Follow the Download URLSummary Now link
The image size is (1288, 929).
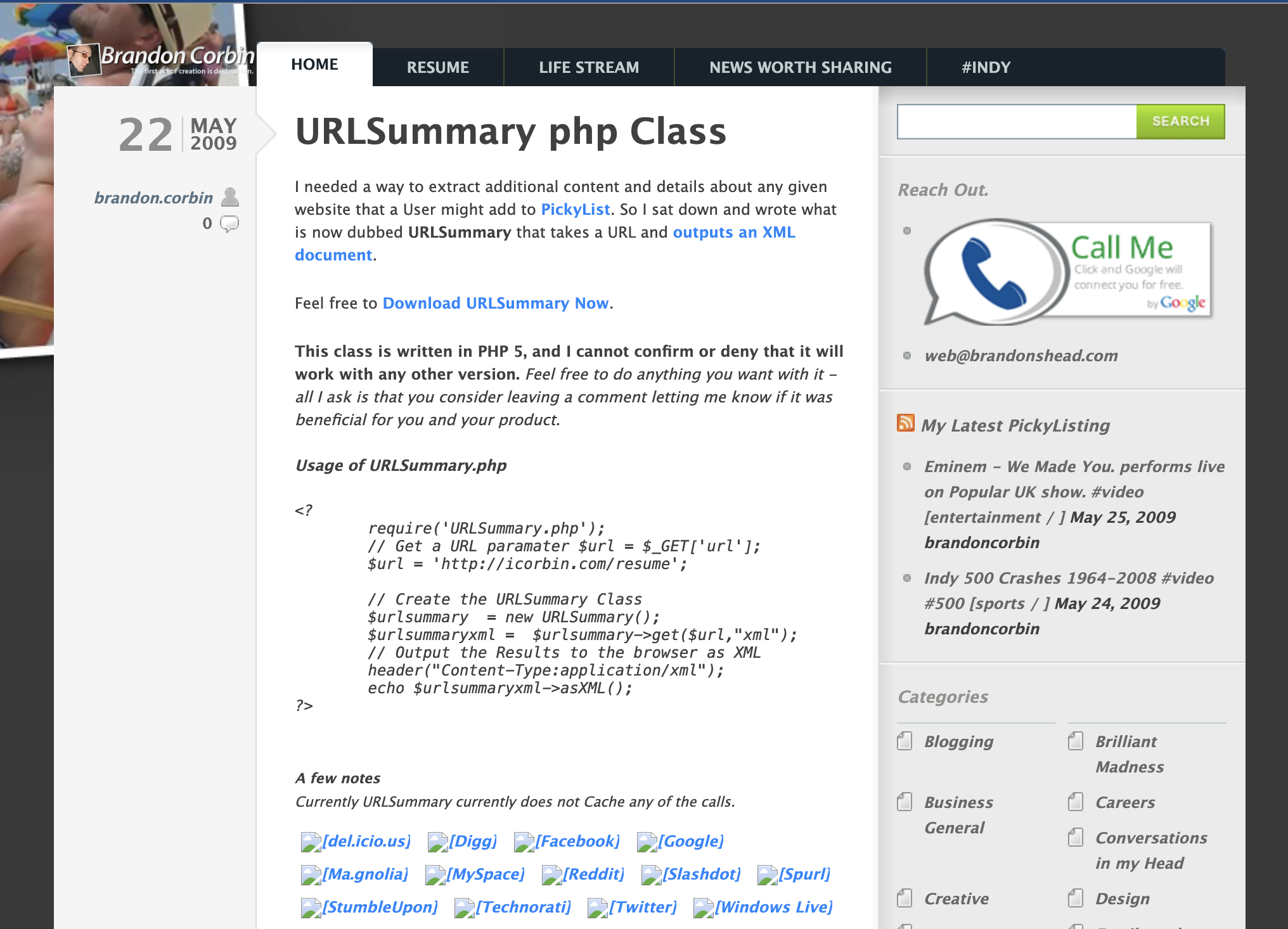pyautogui.click(x=495, y=303)
